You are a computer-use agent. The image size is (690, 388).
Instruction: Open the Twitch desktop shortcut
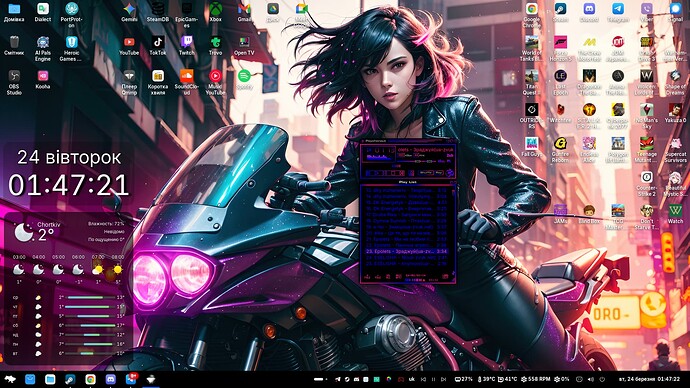click(187, 45)
